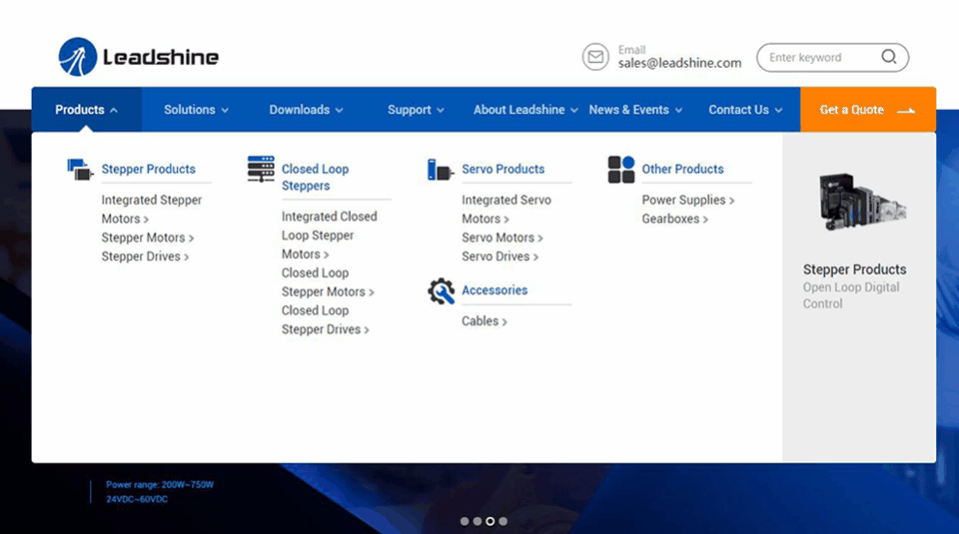
Task: Open Closed Loop Stepper Drives link
Action: tap(325, 320)
